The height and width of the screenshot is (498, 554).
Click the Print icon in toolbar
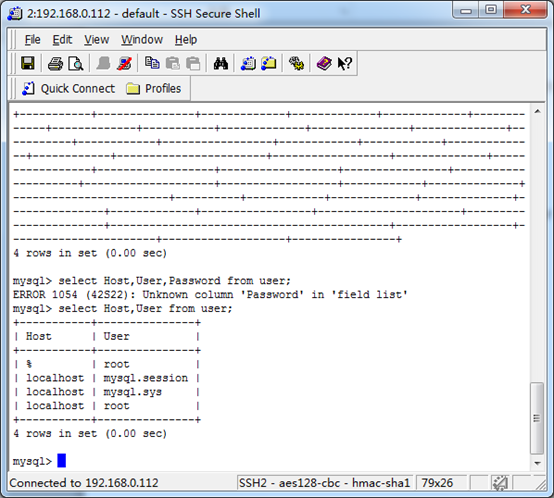[55, 64]
